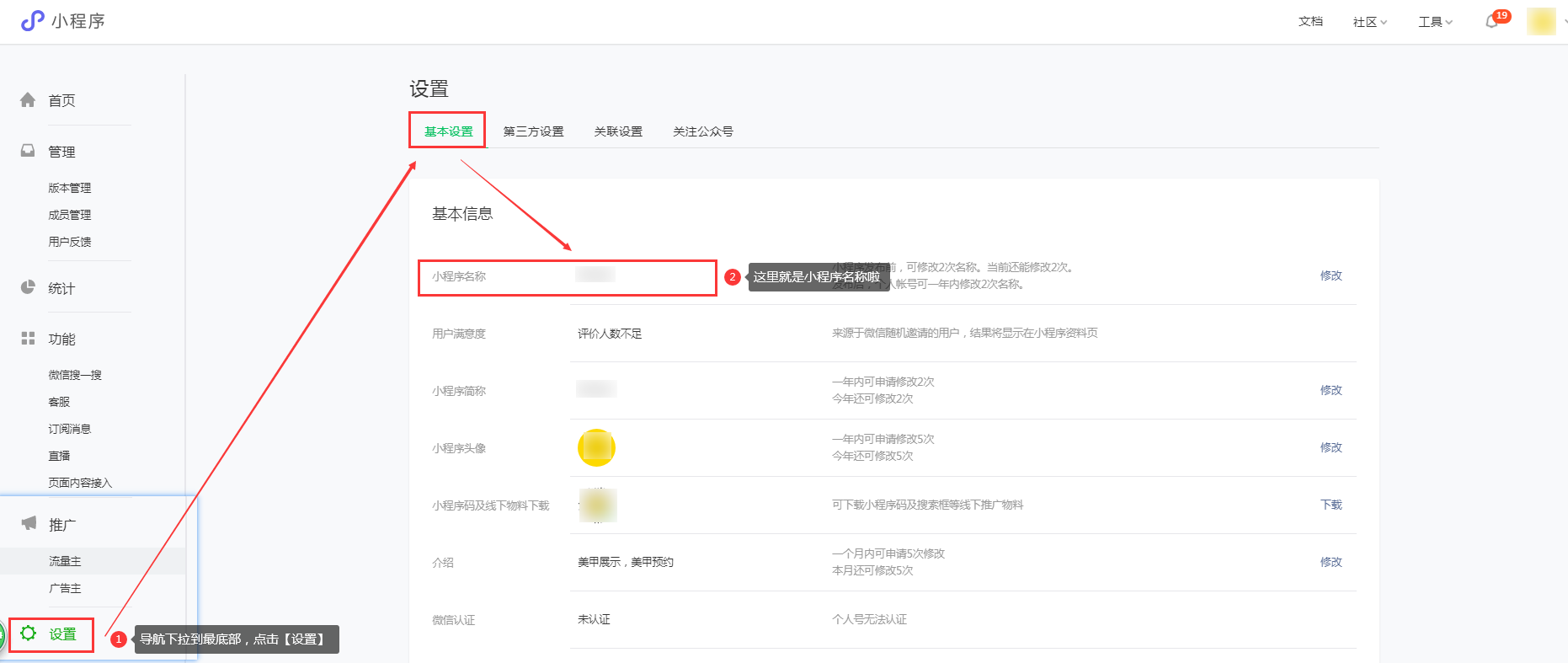Open 首页 in the sidebar

(x=61, y=100)
